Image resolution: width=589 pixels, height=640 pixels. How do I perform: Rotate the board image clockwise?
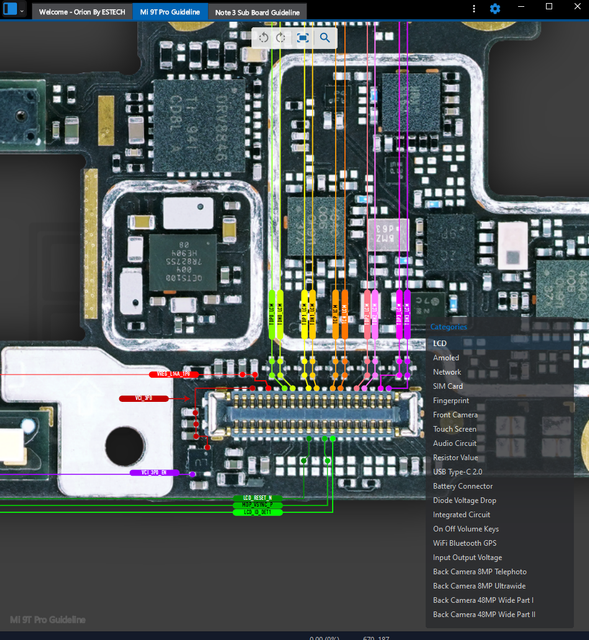[281, 38]
